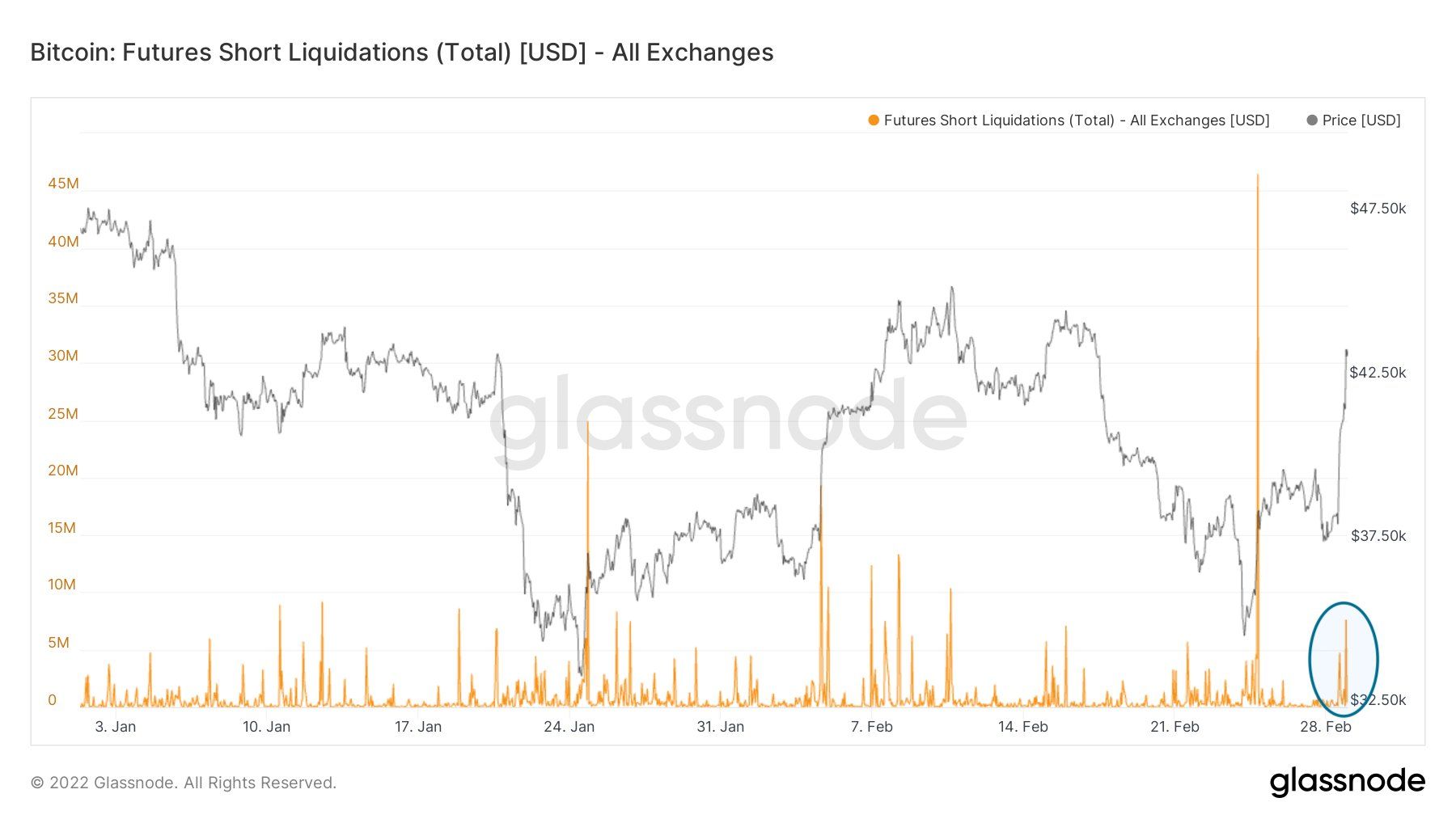This screenshot has height=819, width=1456.
Task: Click the $37.50k price axis label
Action: (1378, 536)
